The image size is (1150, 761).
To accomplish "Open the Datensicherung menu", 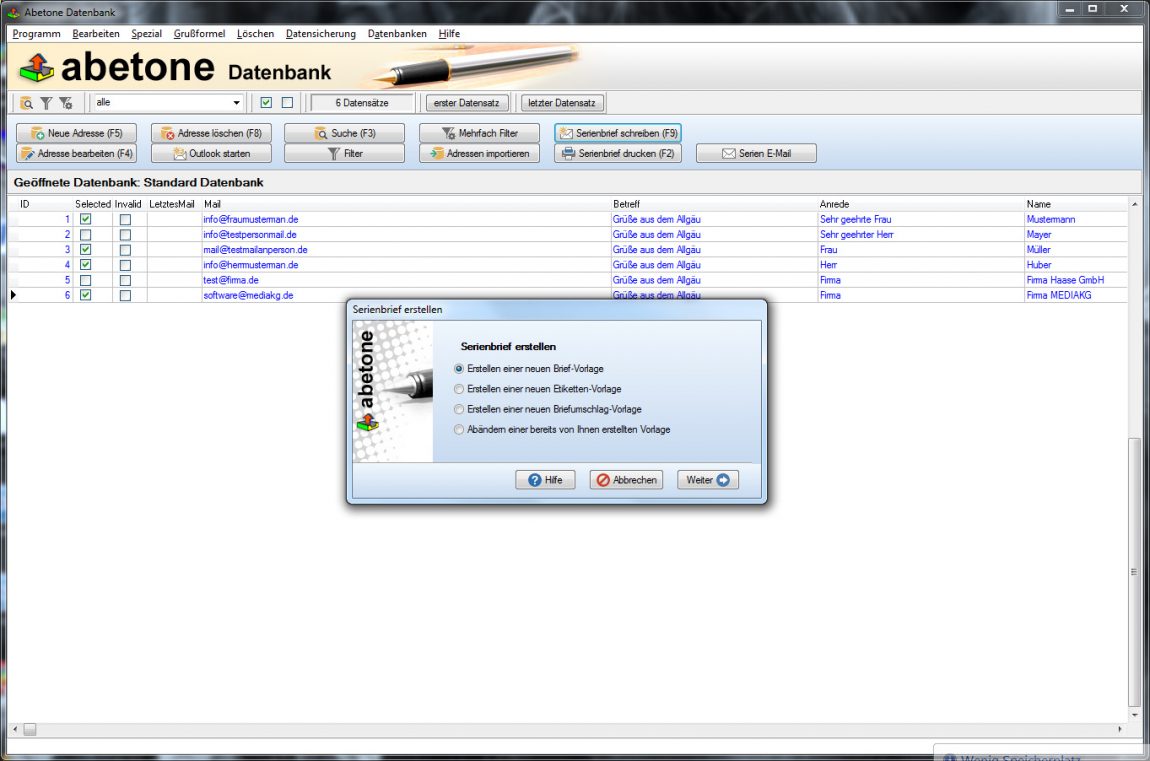I will (321, 33).
